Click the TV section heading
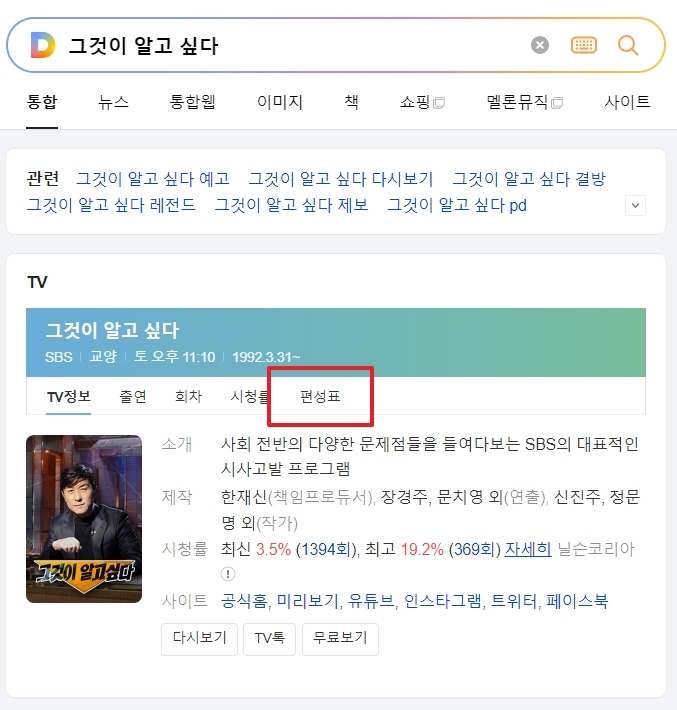This screenshot has height=710, width=677. 37,282
